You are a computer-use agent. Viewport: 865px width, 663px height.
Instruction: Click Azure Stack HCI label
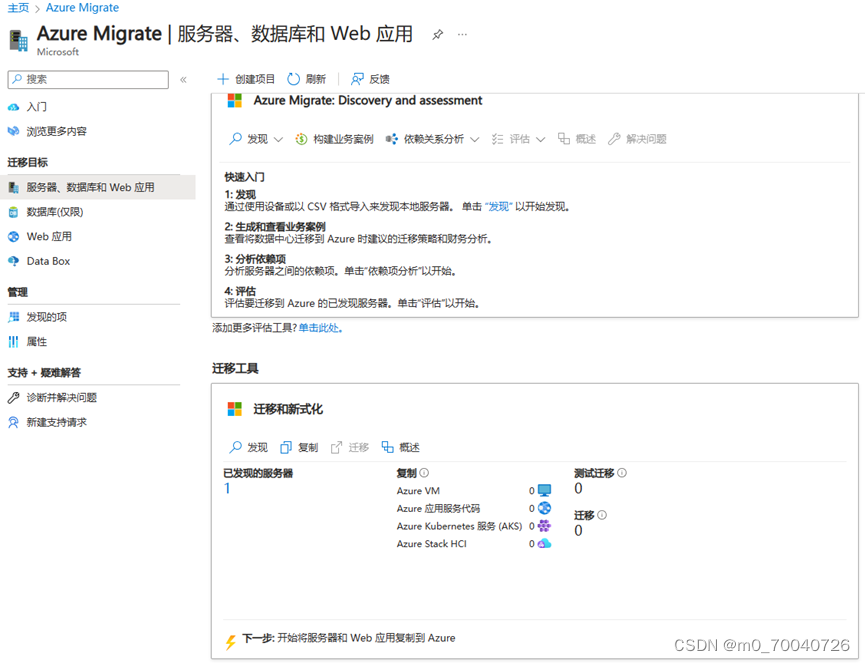point(431,544)
